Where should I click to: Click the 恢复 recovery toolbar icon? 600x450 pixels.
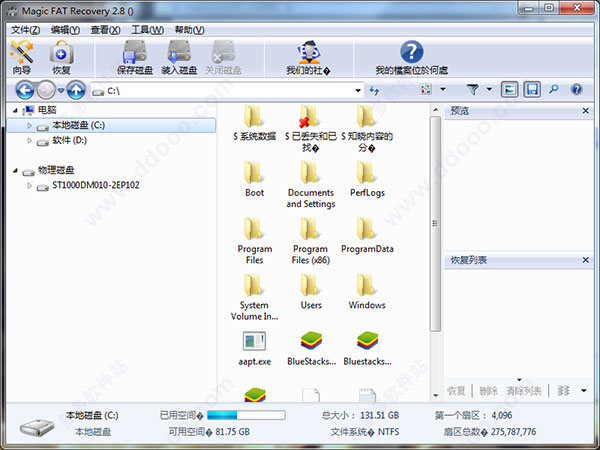click(61, 57)
